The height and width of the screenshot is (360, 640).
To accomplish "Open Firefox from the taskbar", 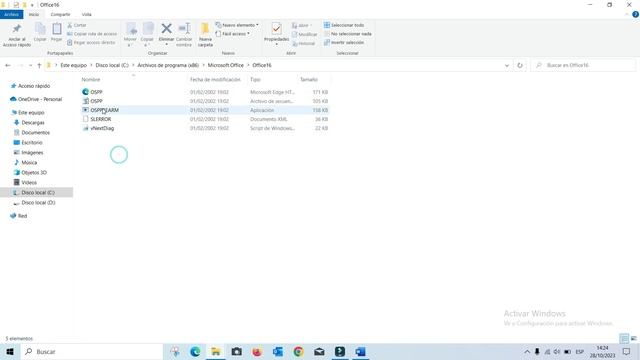I will click(257, 351).
